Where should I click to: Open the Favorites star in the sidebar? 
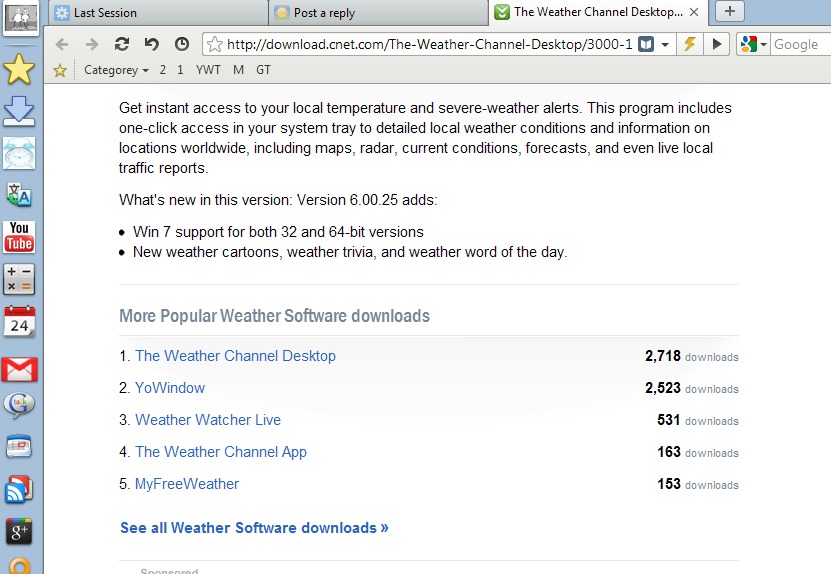coord(19,69)
